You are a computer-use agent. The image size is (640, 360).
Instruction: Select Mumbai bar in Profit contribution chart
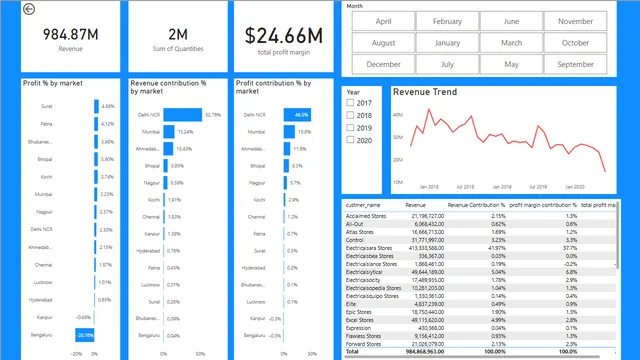(x=289, y=132)
